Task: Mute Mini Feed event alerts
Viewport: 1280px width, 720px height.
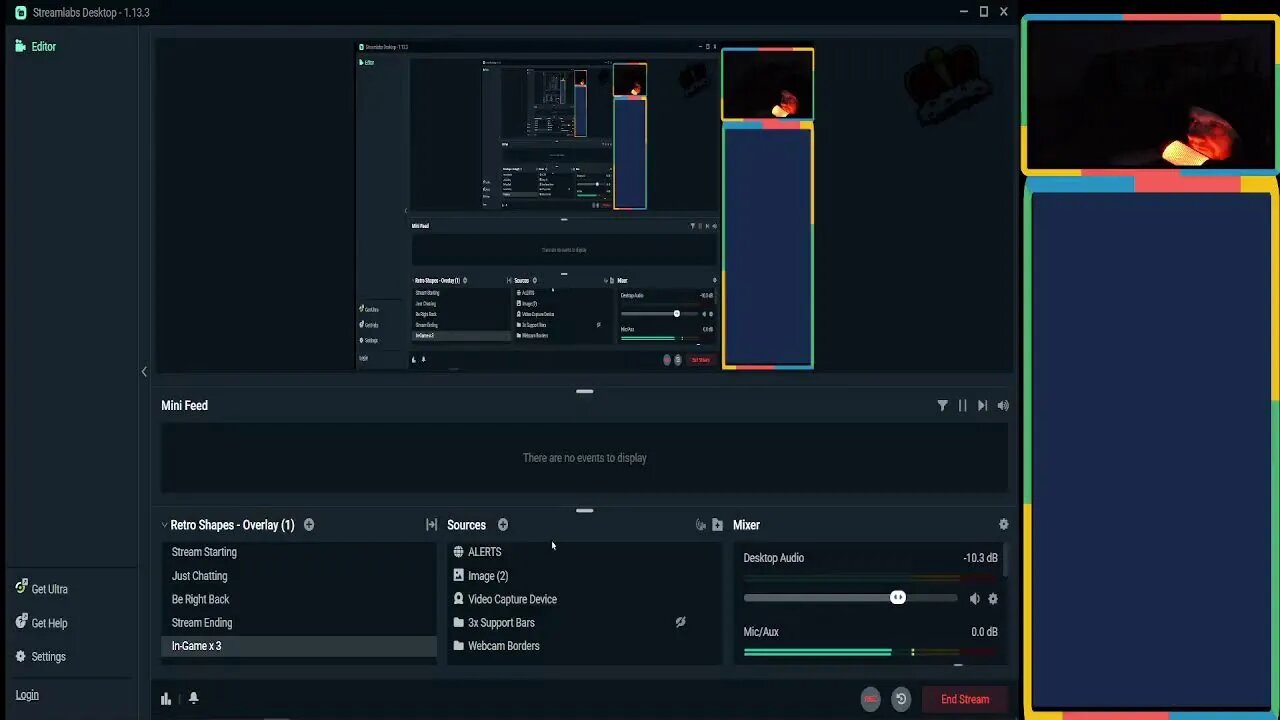Action: [1003, 405]
